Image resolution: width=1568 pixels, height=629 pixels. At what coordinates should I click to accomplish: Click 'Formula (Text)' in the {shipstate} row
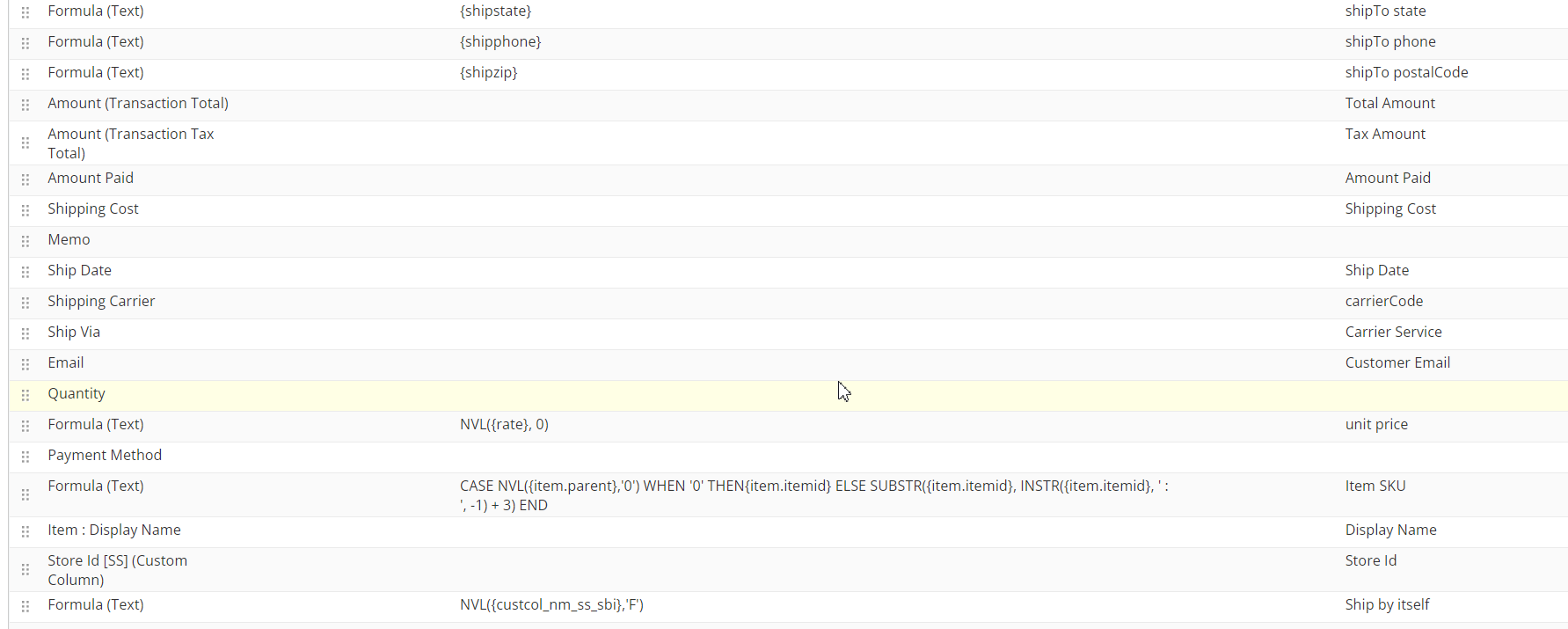(96, 11)
